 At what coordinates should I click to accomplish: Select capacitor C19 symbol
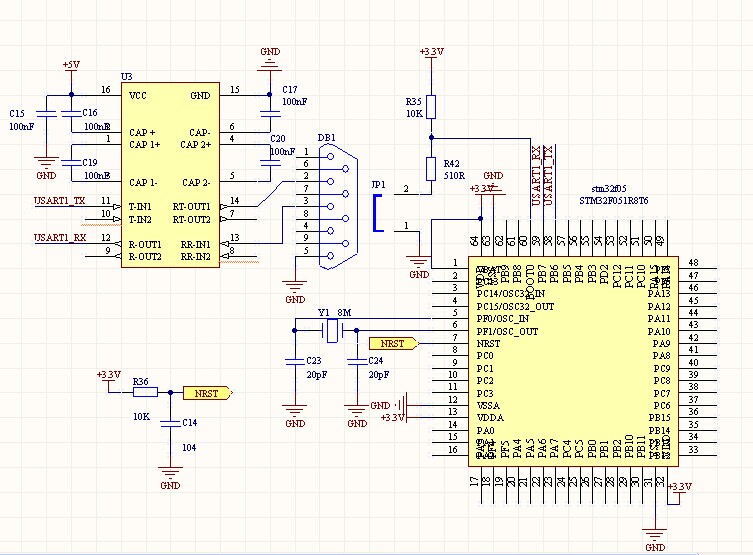tap(71, 162)
